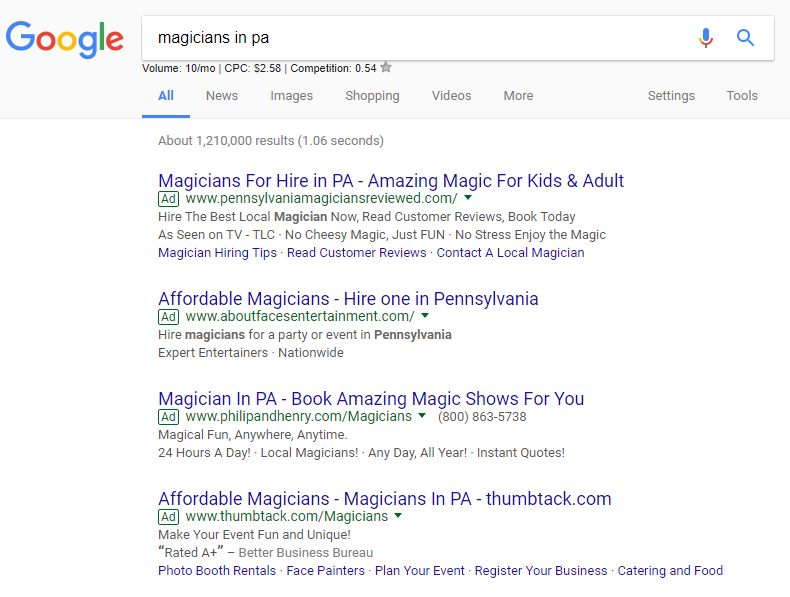The image size is (790, 597).
Task: Click the Make Your Event Fun and Unique text
Action: (x=254, y=535)
